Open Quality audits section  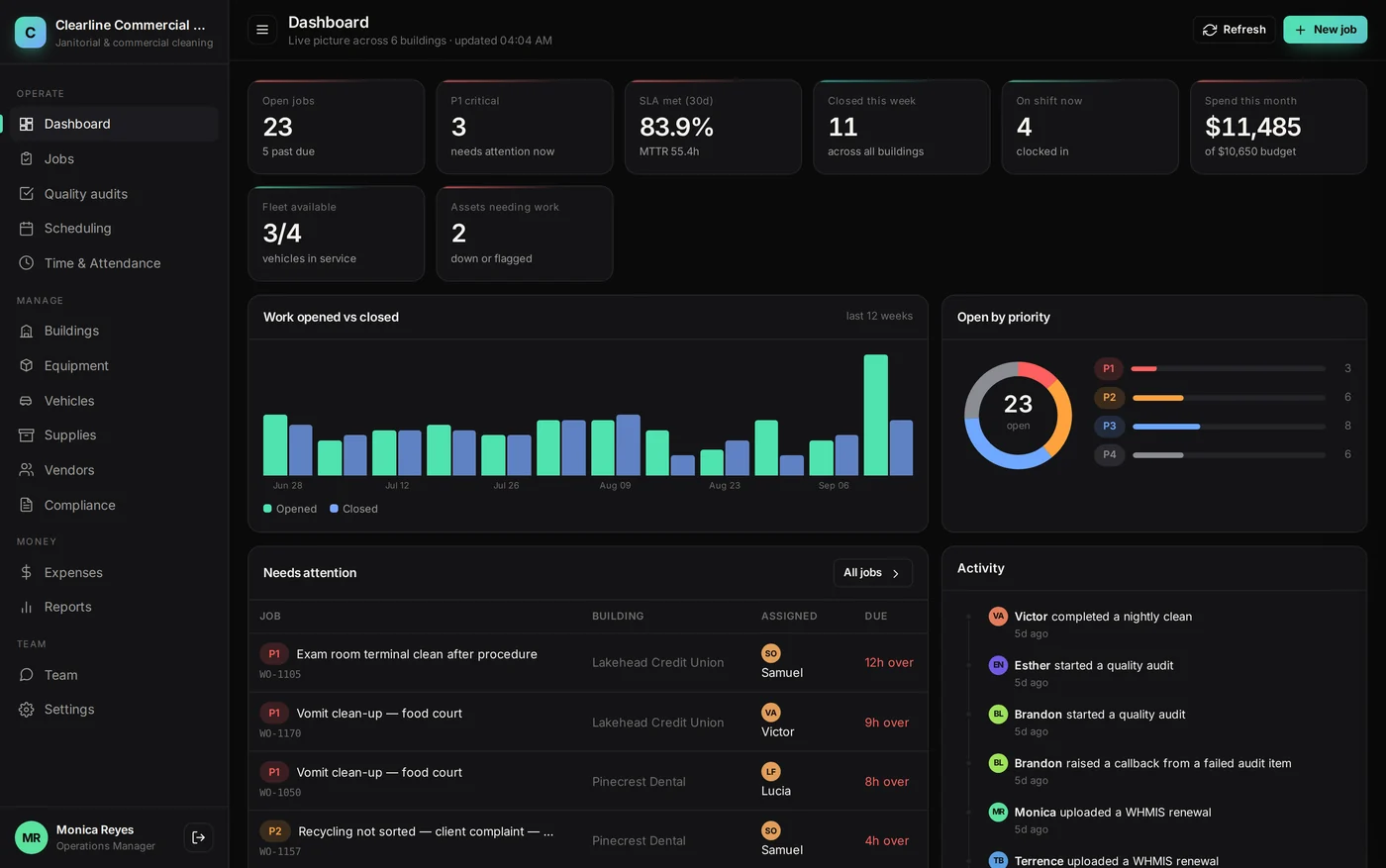pos(114,194)
